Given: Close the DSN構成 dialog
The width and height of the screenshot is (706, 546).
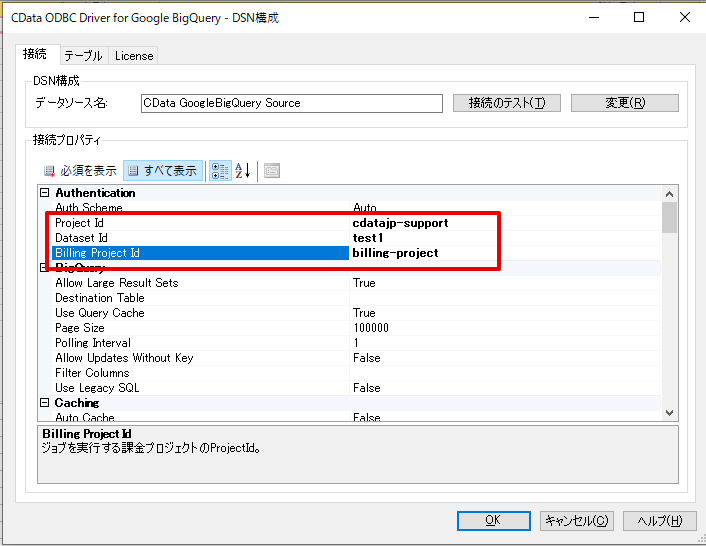Looking at the screenshot, I should (x=685, y=18).
